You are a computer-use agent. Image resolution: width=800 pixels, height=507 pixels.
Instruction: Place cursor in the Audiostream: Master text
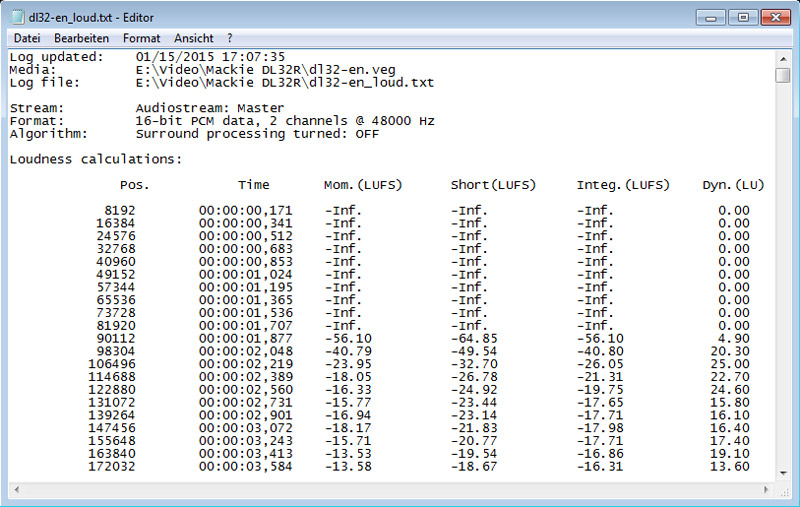(209, 108)
